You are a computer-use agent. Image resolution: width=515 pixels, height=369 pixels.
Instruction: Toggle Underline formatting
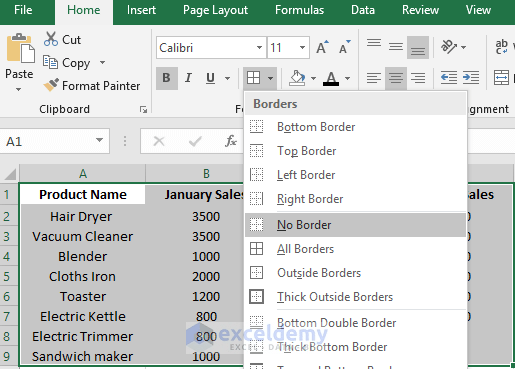(x=210, y=78)
